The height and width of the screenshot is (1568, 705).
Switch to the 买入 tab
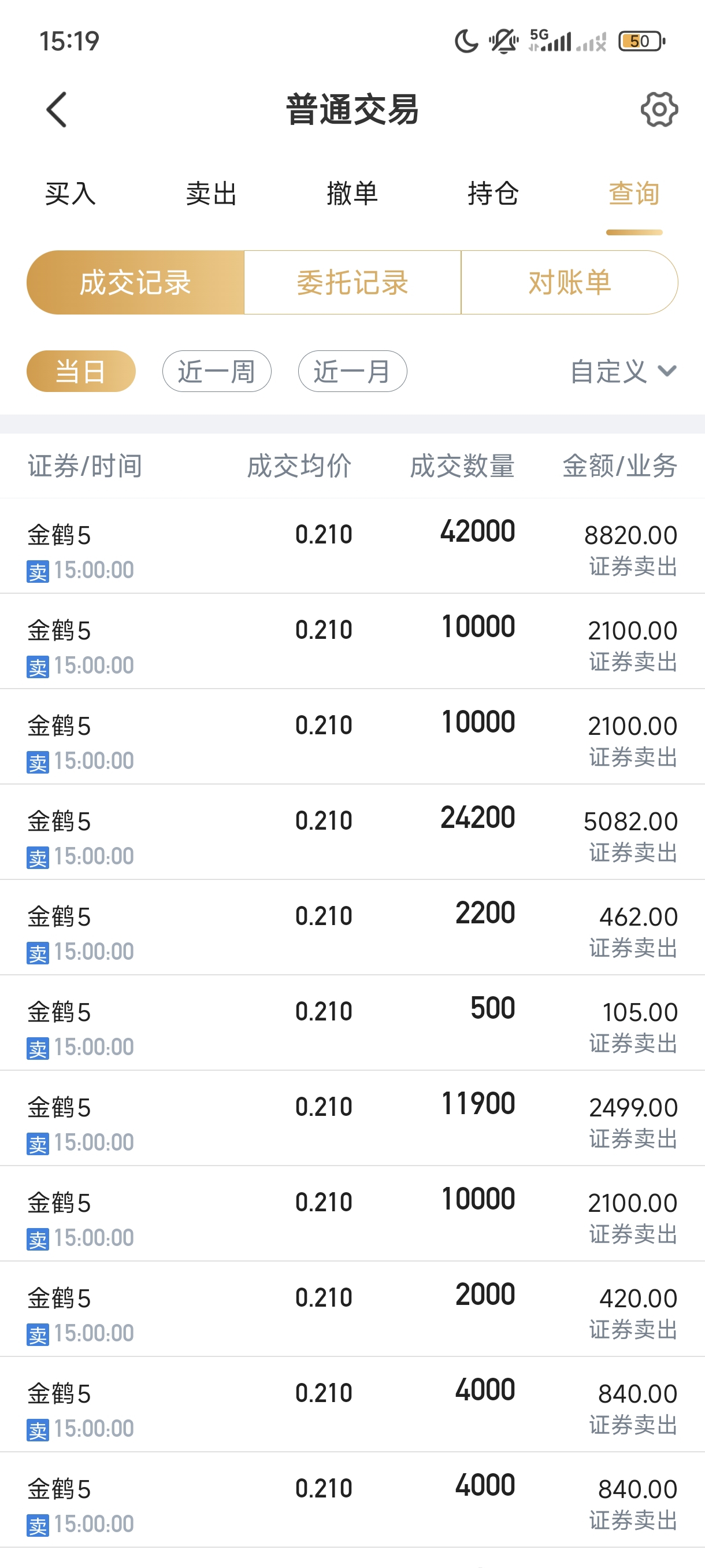tap(70, 194)
